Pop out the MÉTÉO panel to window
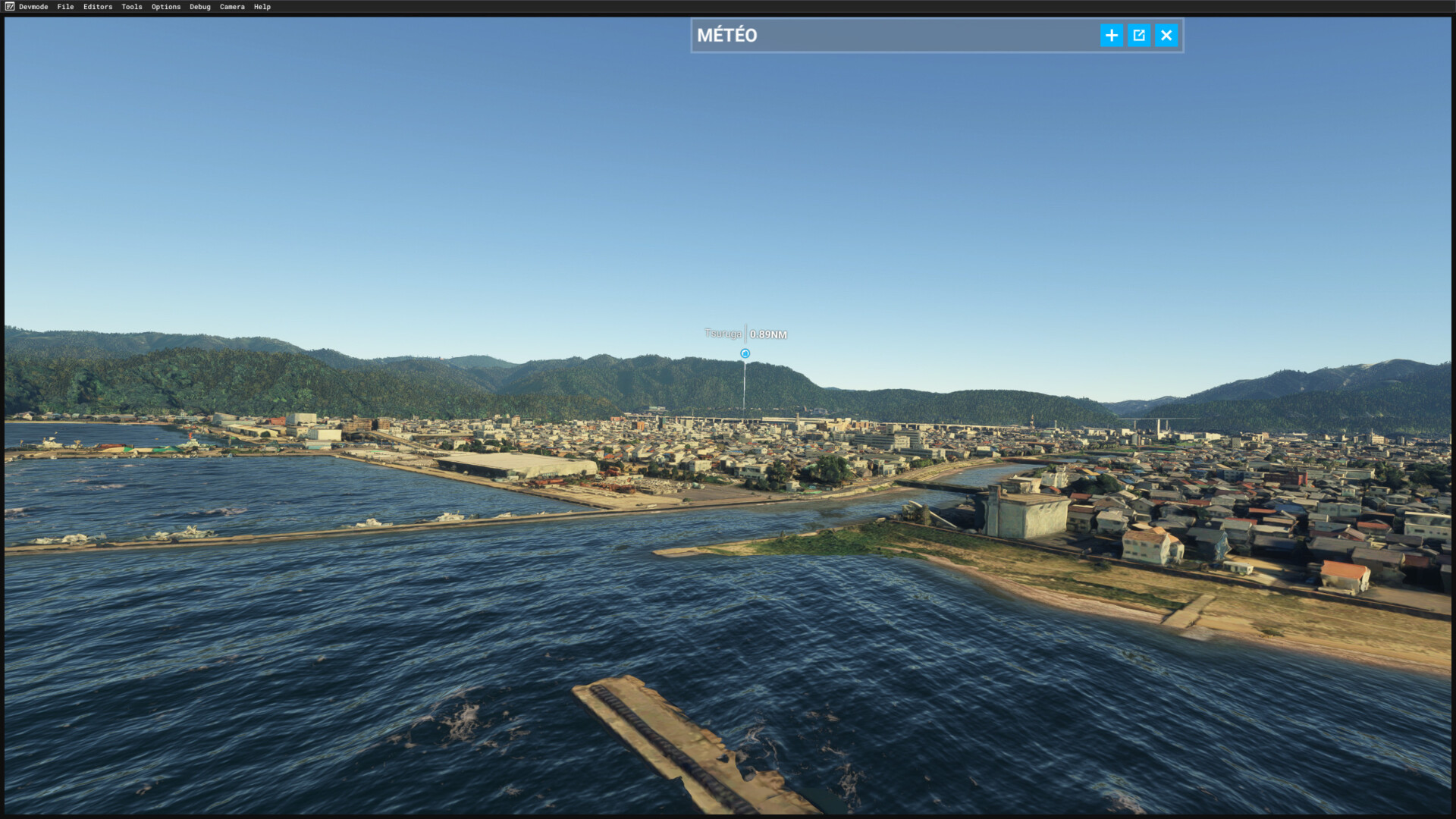 click(1139, 36)
